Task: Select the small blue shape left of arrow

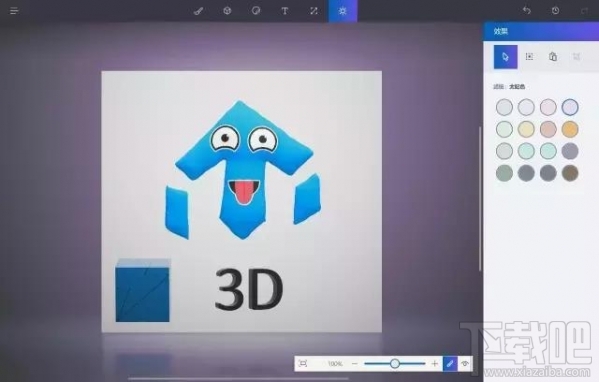Action: pyautogui.click(x=177, y=212)
